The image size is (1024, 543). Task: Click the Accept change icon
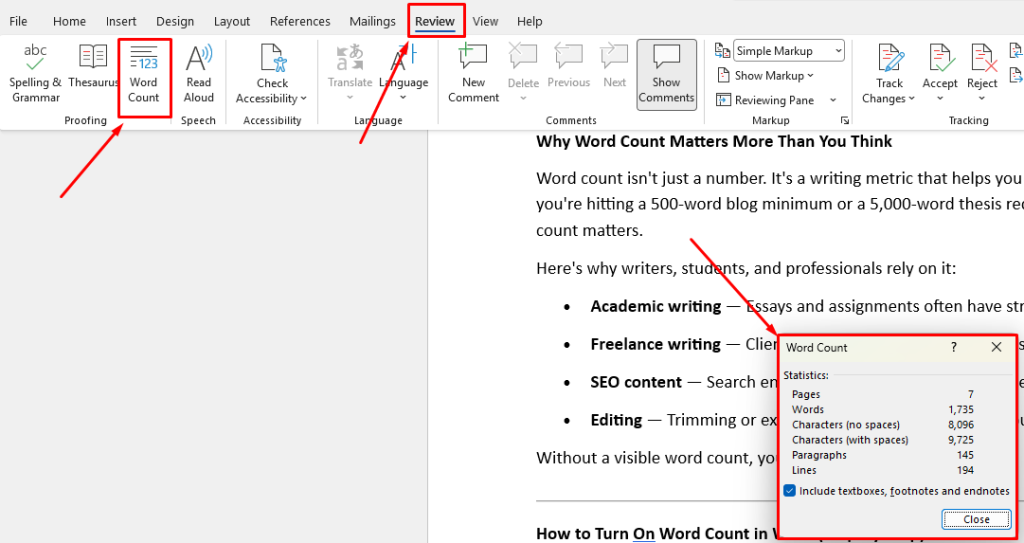click(940, 59)
